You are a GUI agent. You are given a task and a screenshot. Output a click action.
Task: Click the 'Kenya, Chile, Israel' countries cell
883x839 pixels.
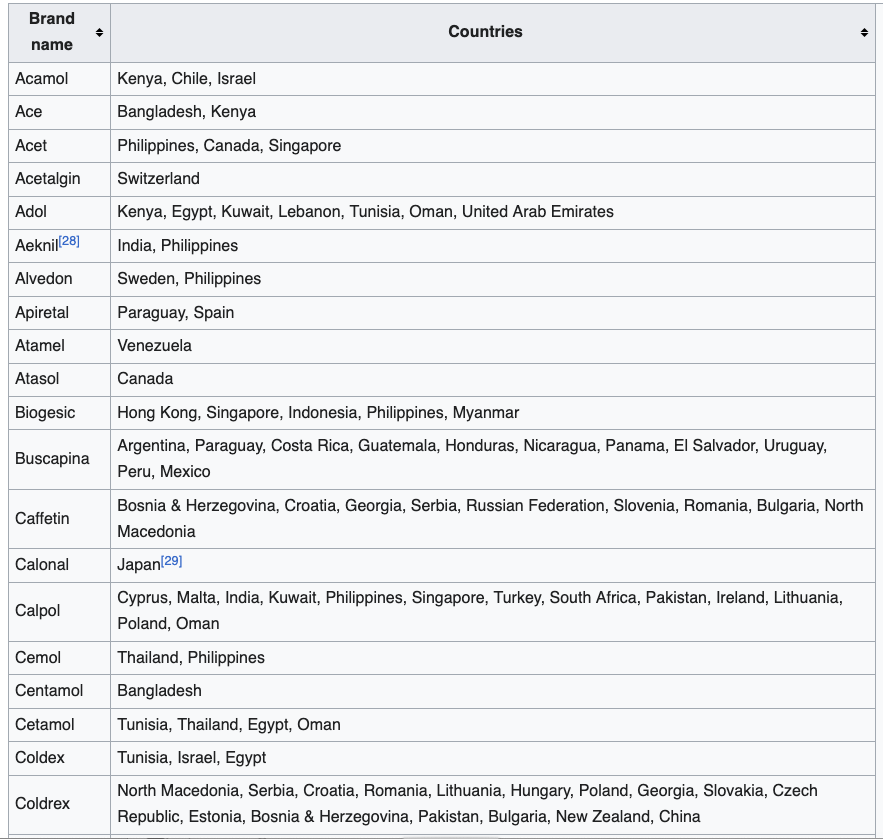click(493, 79)
